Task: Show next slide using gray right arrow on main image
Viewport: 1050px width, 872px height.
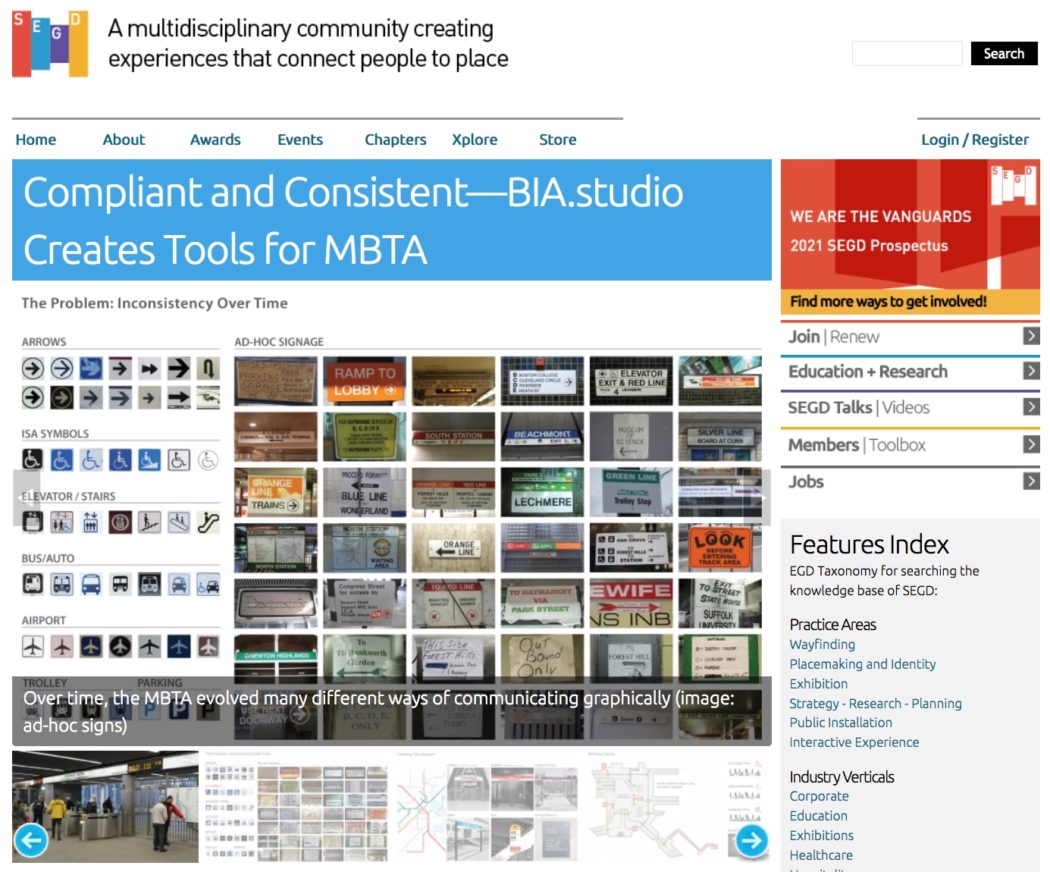Action: [757, 498]
